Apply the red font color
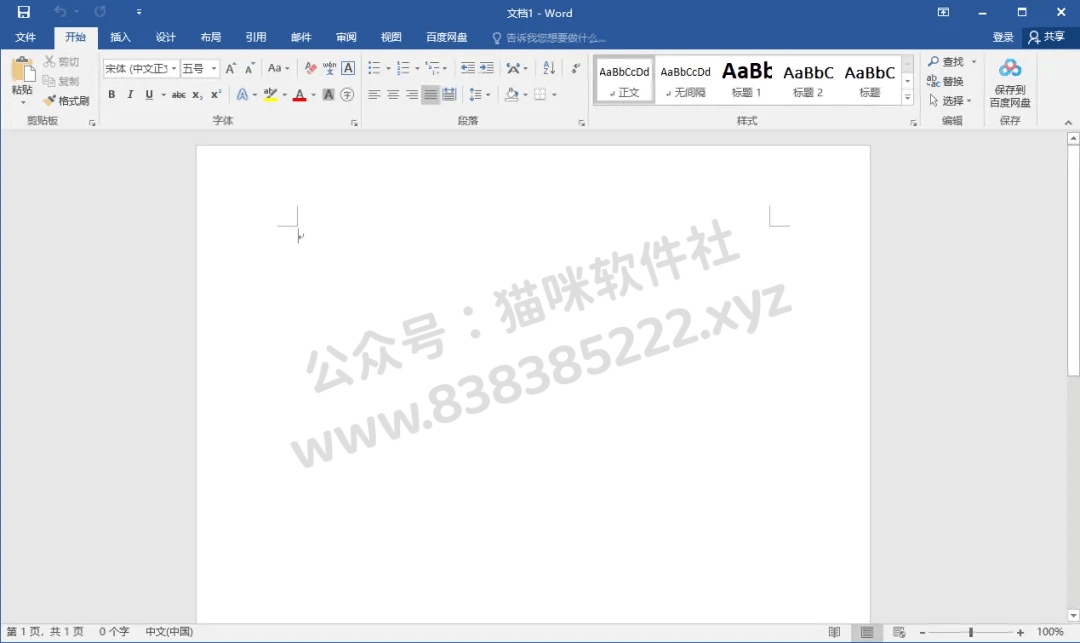The height and width of the screenshot is (643, 1080). pyautogui.click(x=299, y=94)
